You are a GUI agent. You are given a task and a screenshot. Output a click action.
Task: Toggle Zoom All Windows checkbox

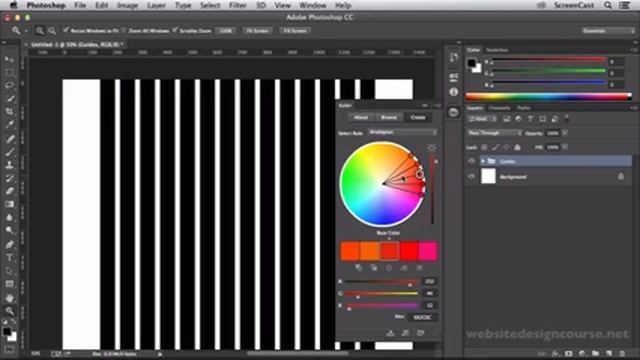(x=124, y=31)
